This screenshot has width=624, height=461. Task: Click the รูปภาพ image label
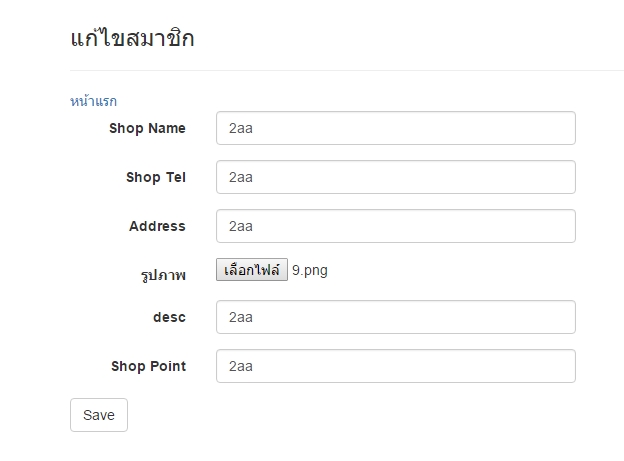coord(163,275)
